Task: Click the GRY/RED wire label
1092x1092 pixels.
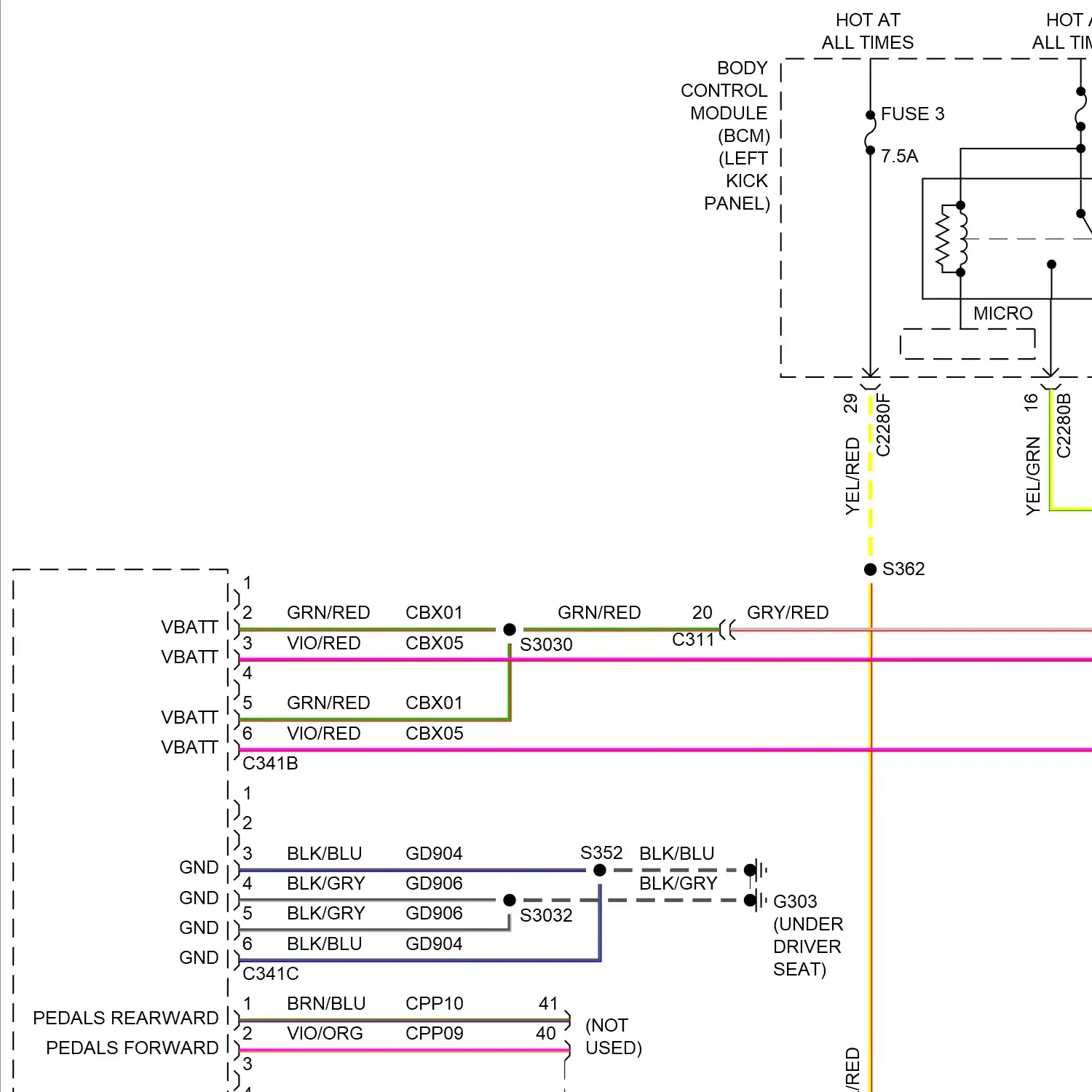Action: click(x=788, y=612)
